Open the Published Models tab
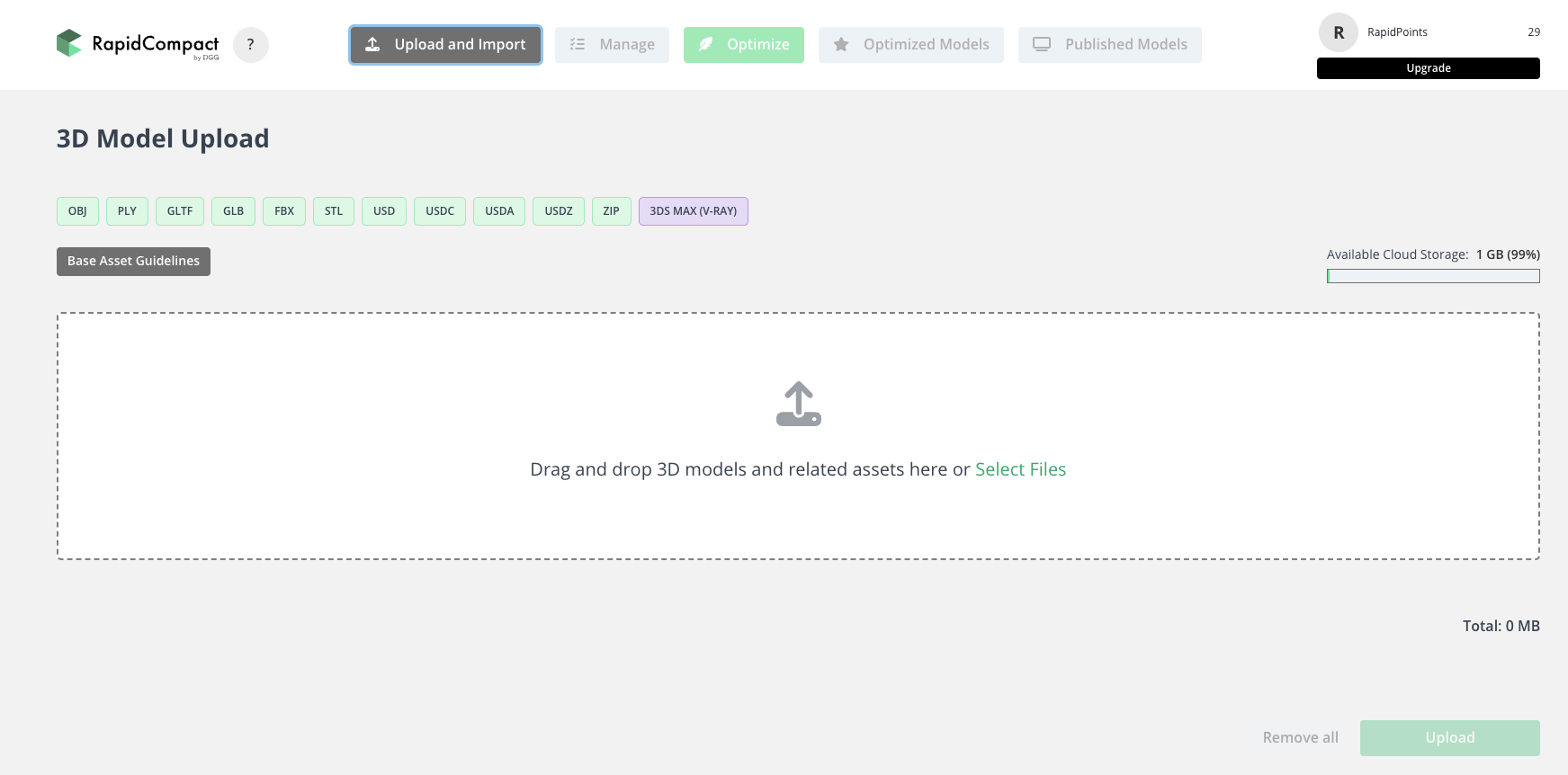Viewport: 1568px width, 775px height. 1109,45
